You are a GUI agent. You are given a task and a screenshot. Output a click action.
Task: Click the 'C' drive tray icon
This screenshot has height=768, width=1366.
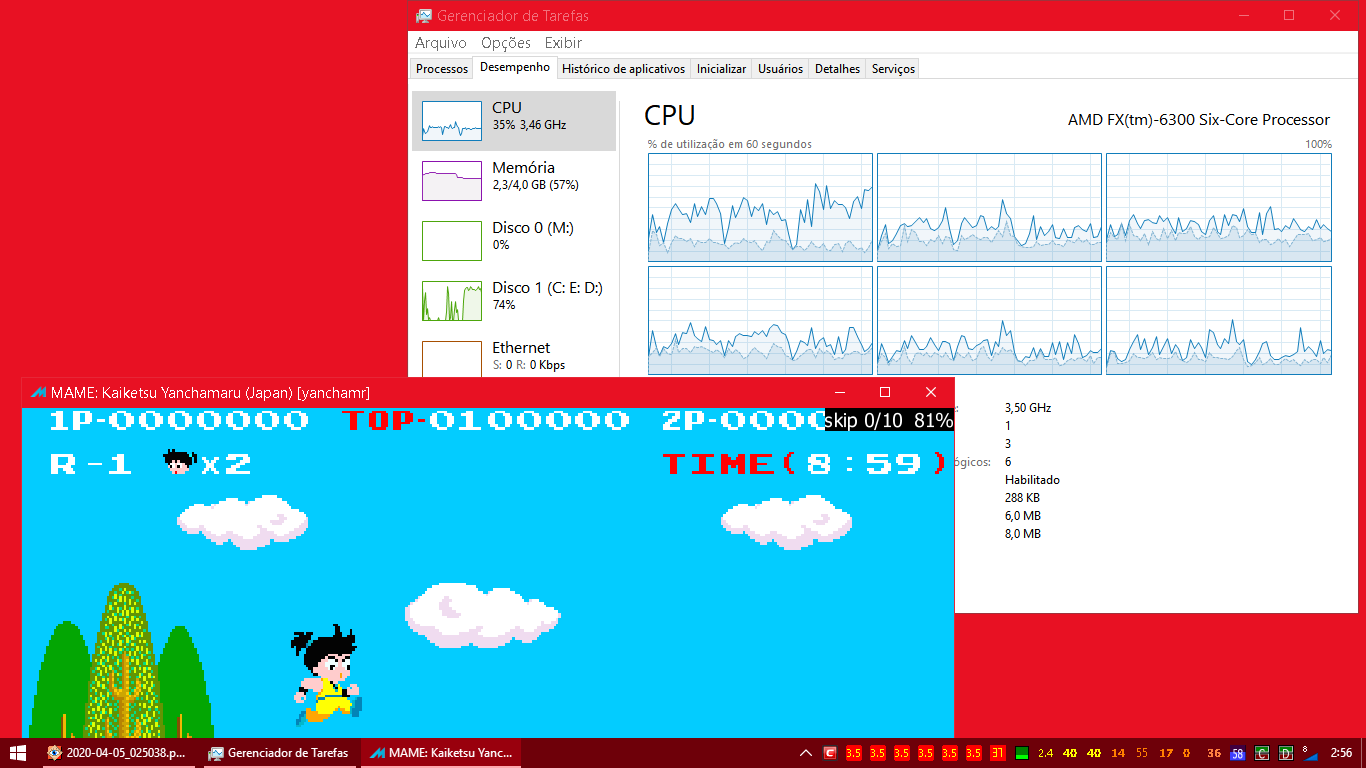point(1262,753)
